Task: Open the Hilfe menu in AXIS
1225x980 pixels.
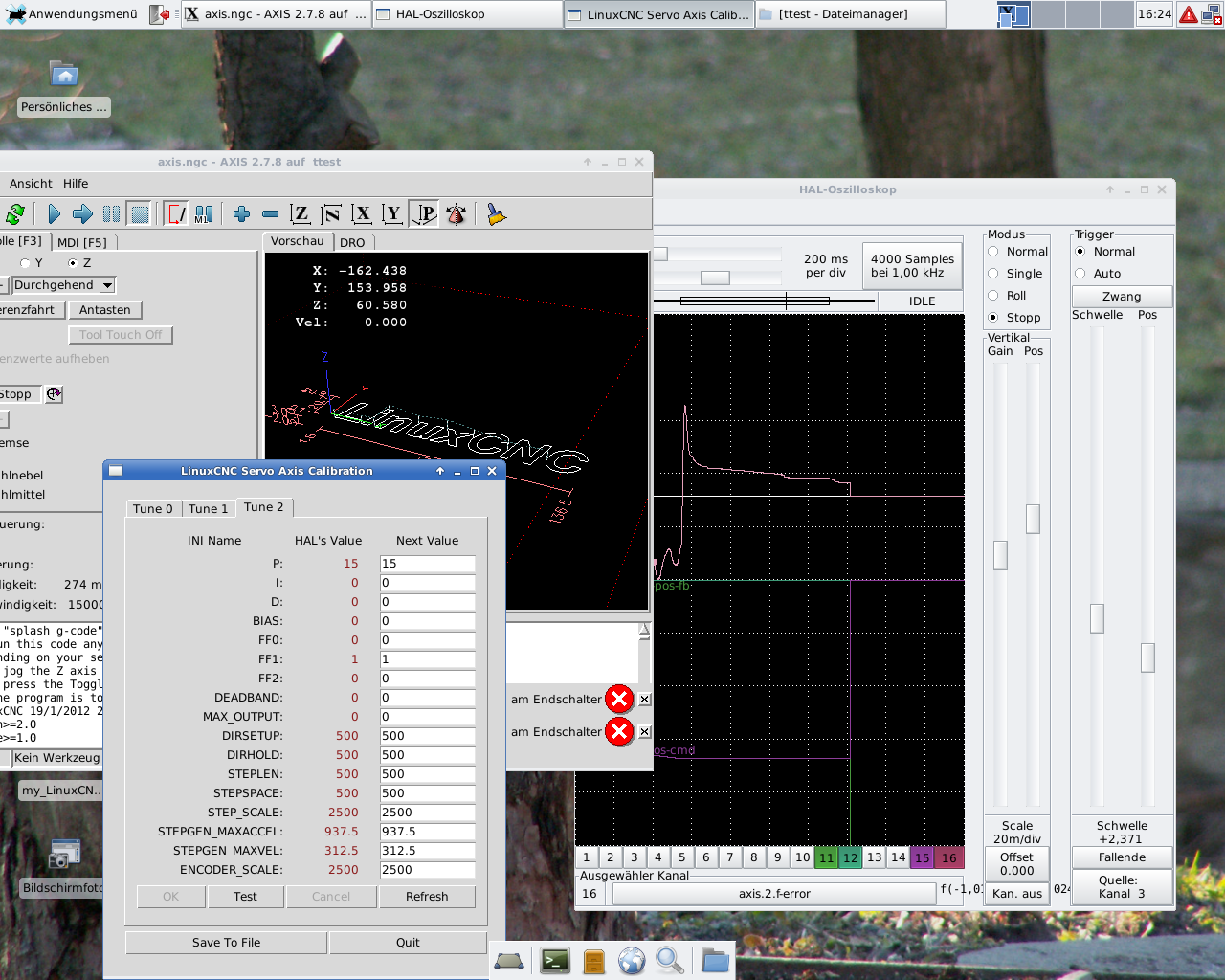Action: [x=76, y=184]
